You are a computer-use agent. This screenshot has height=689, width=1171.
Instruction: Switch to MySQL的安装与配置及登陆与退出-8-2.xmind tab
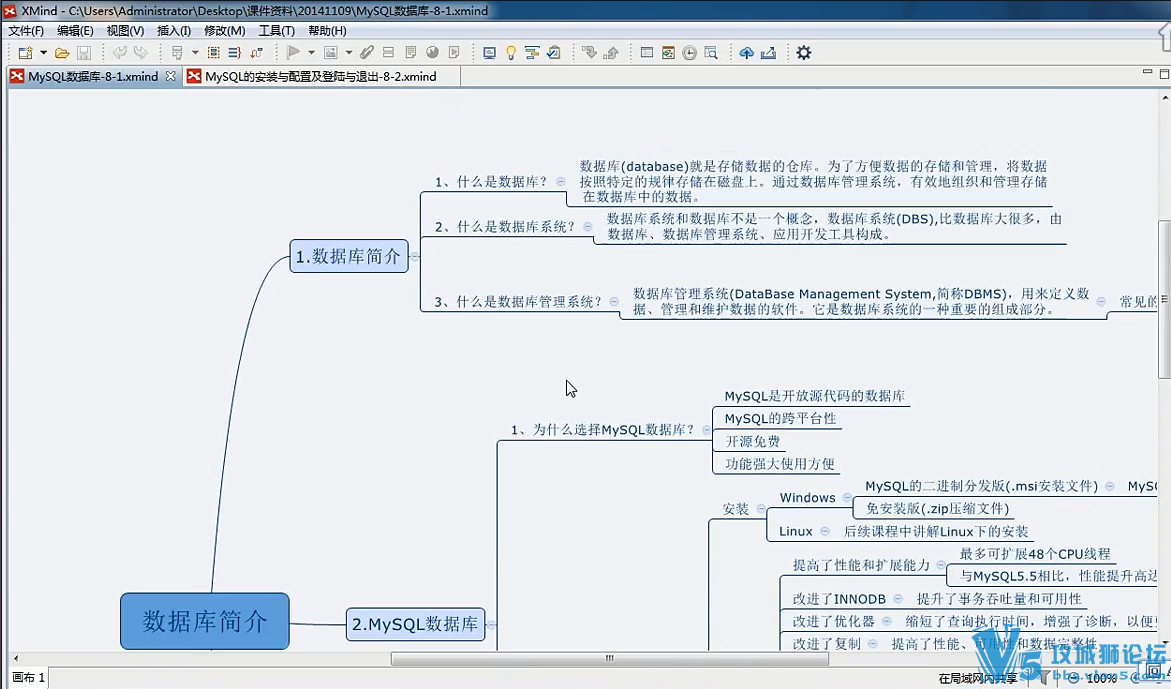pos(320,76)
